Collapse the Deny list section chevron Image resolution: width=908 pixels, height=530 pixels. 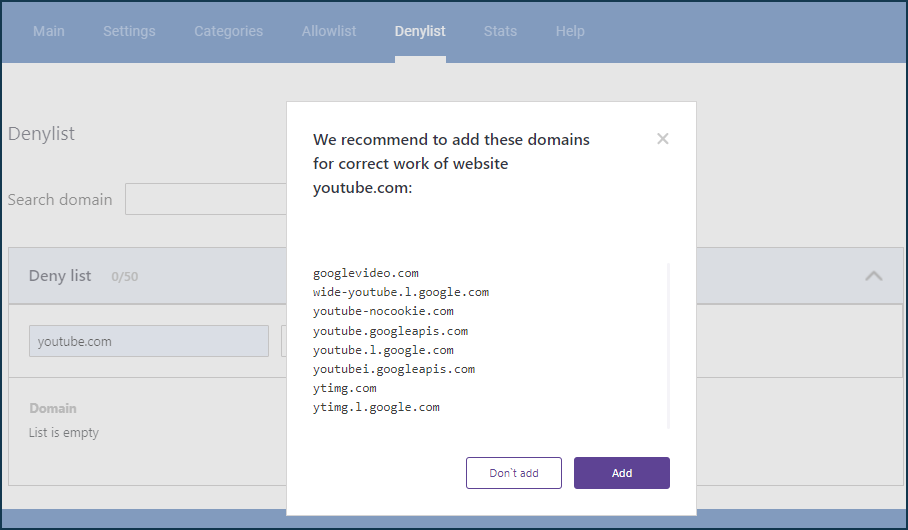[873, 276]
